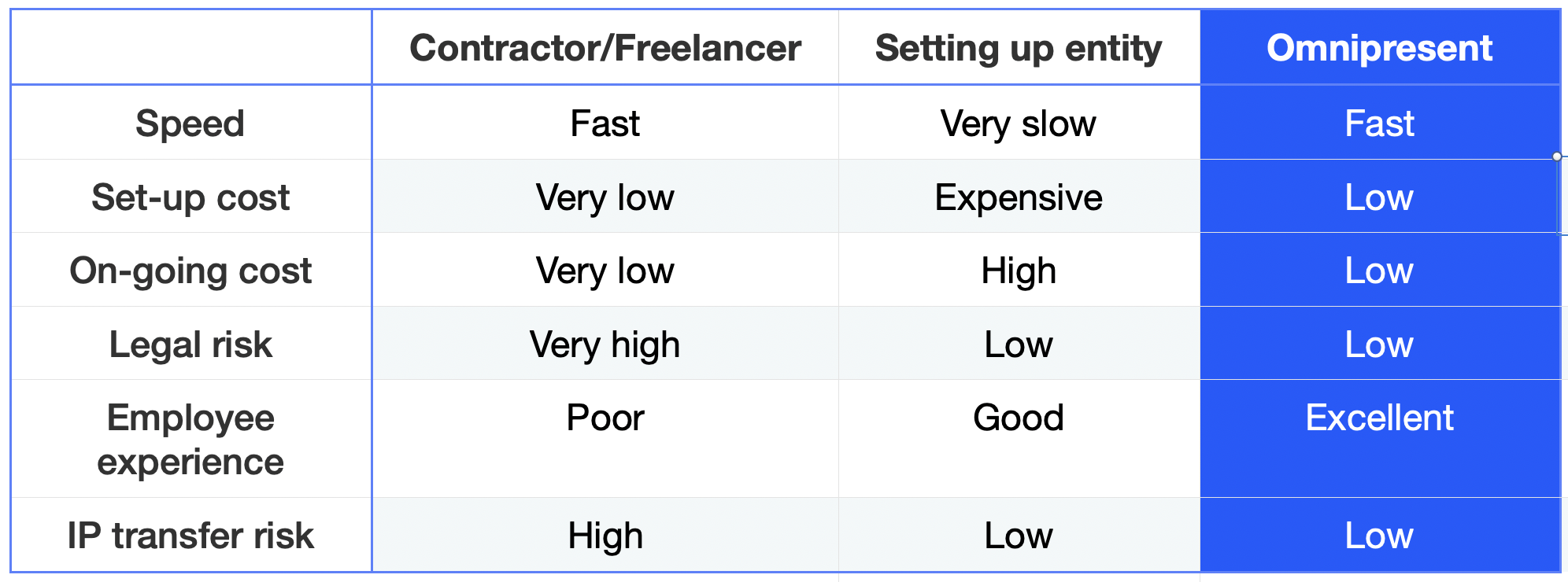The image size is (1568, 582).
Task: Select the Legal risk row label
Action: 190,344
